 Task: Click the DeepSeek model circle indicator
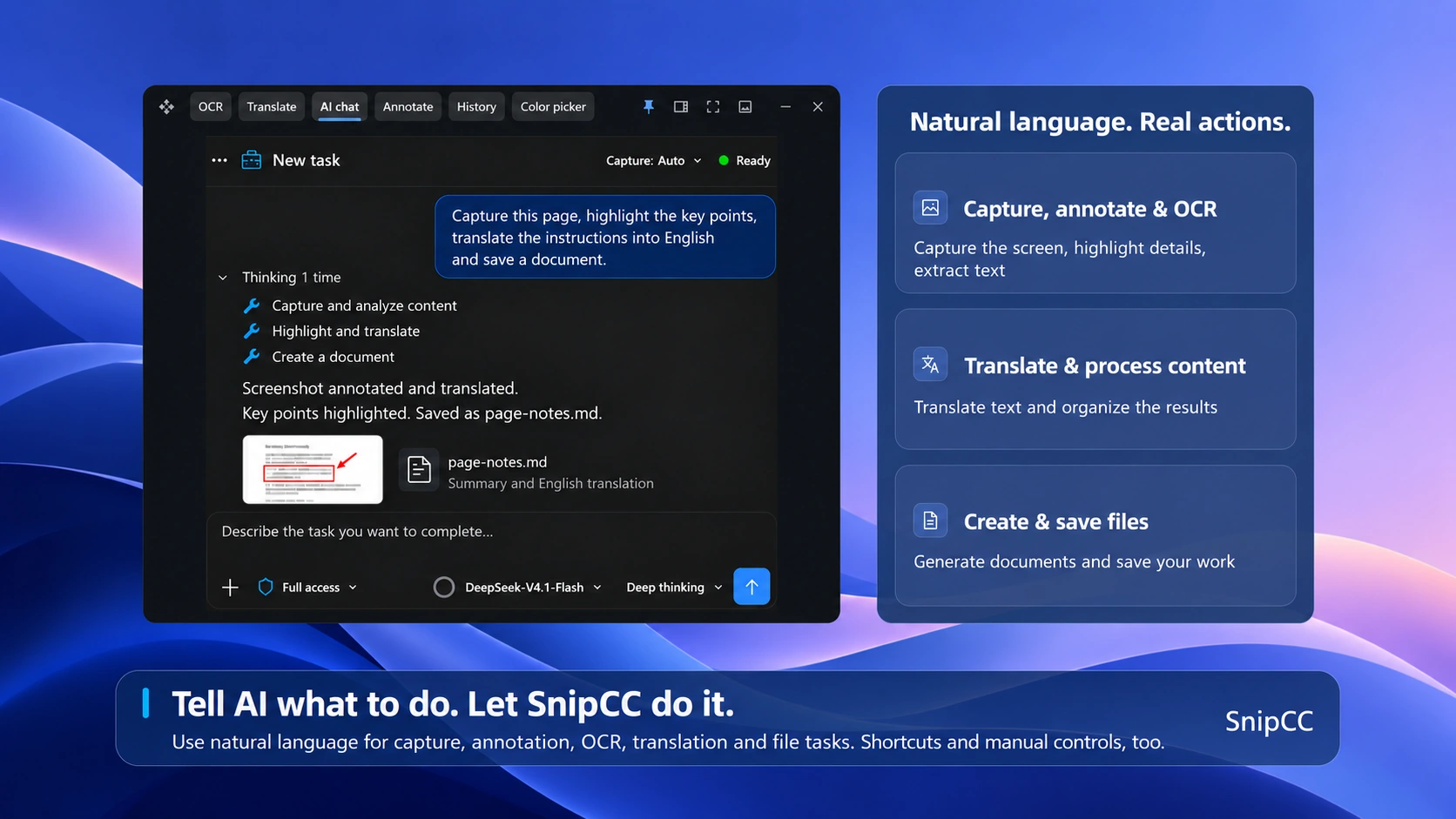pyautogui.click(x=444, y=587)
